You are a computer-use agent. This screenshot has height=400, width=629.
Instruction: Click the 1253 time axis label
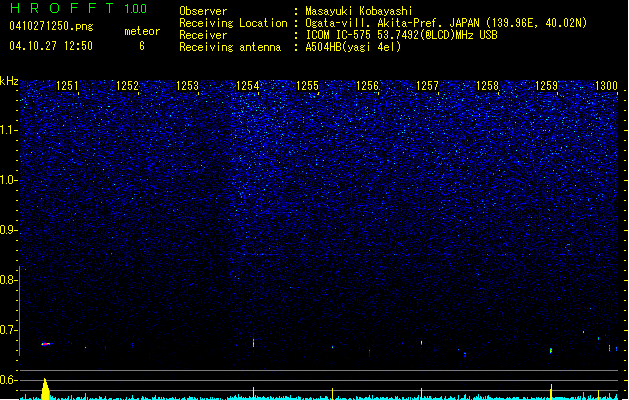point(187,86)
